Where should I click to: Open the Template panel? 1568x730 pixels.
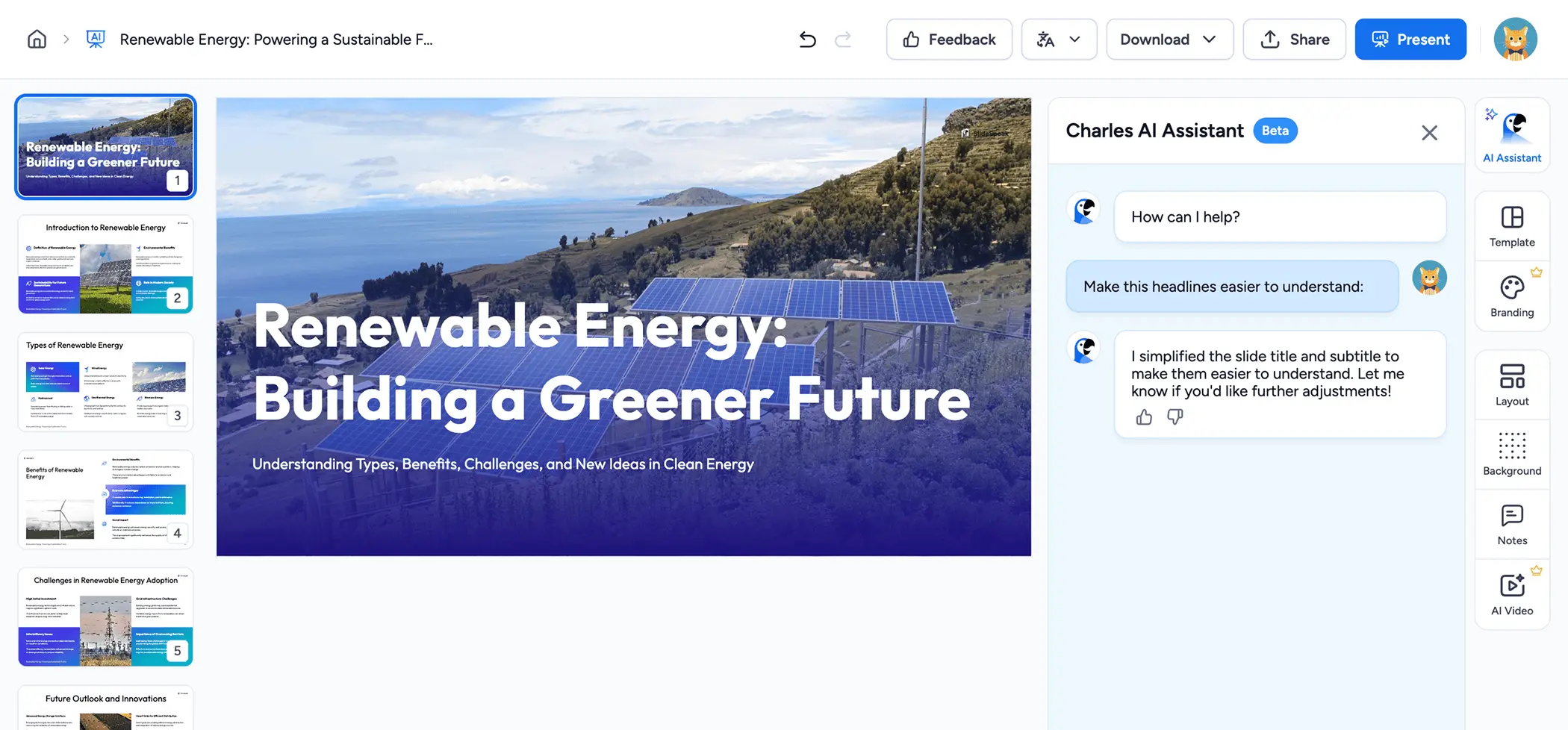(x=1512, y=226)
